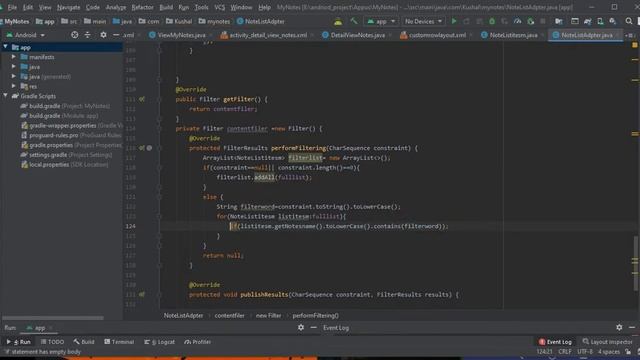Screen dimensions: 640x360
Task: Click the green Run app play icon
Action: click(x=453, y=21)
